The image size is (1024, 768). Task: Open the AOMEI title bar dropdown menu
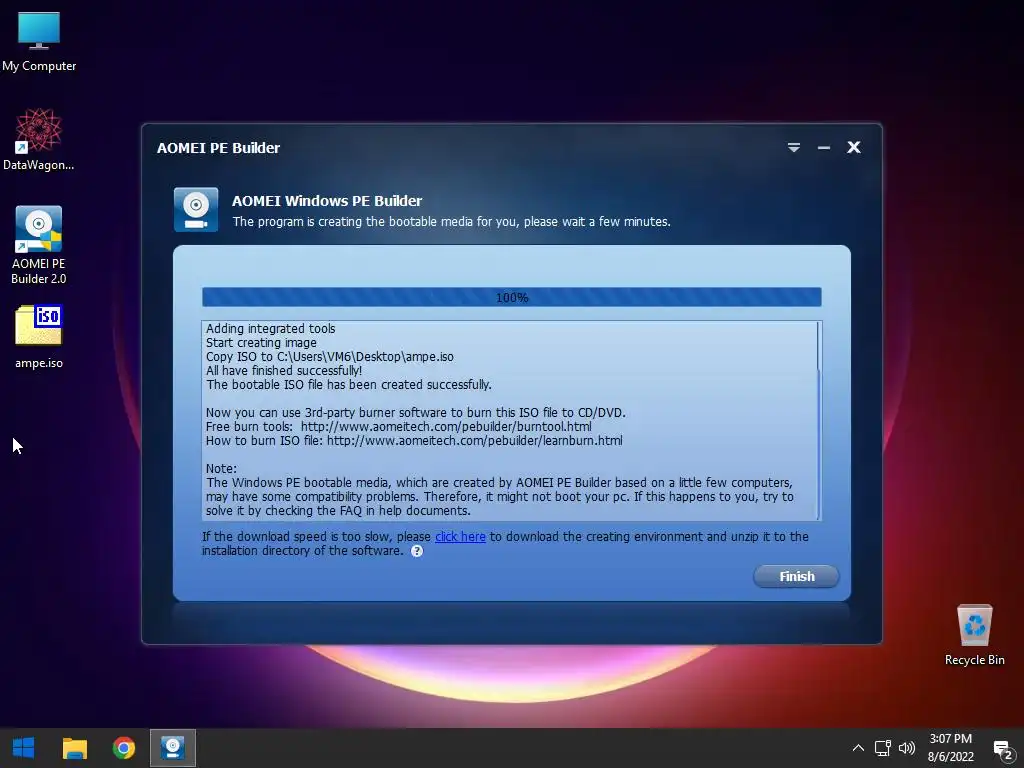(x=793, y=148)
